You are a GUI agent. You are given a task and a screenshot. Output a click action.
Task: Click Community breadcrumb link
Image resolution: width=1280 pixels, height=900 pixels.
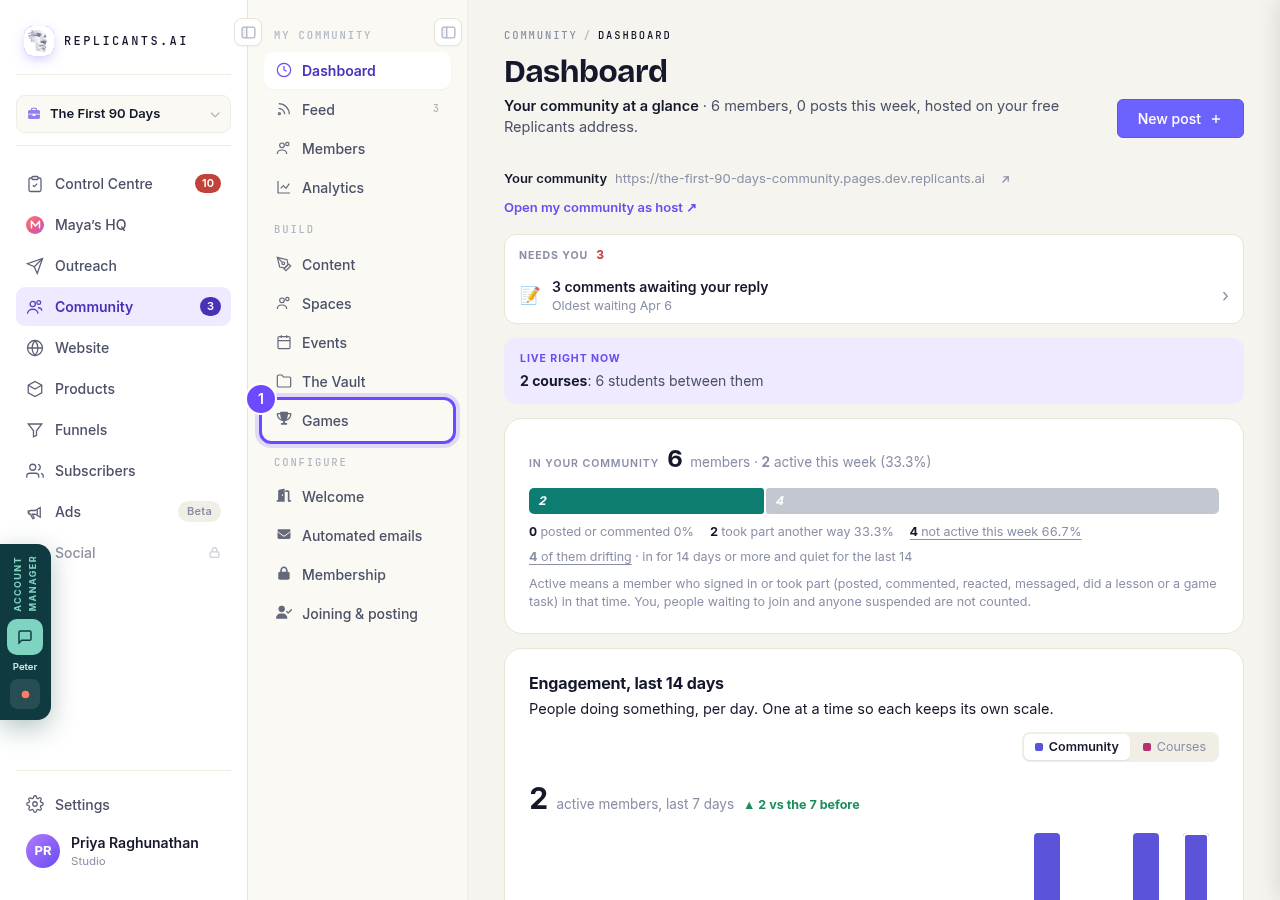coord(540,35)
